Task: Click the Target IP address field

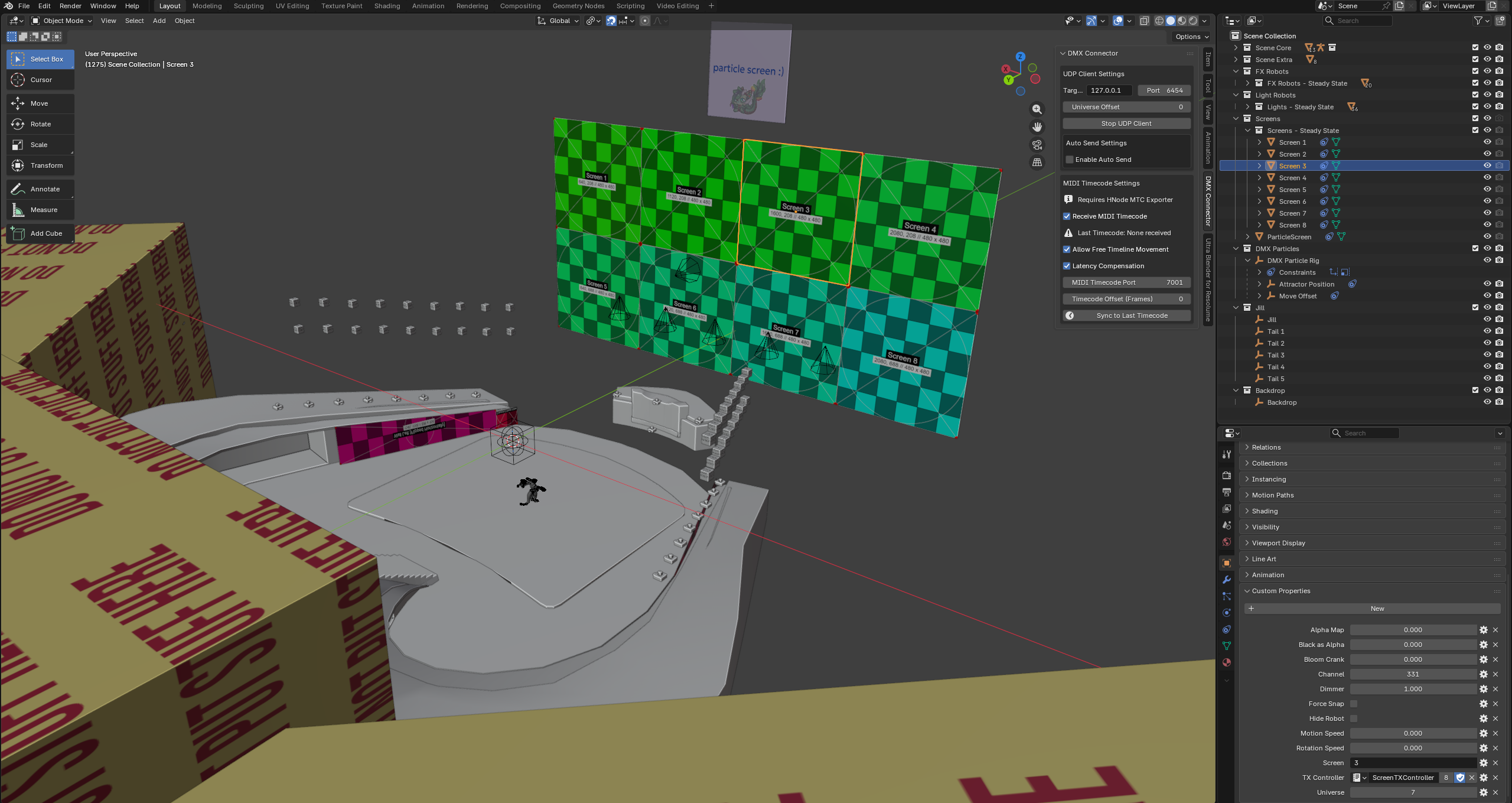Action: click(x=1109, y=90)
